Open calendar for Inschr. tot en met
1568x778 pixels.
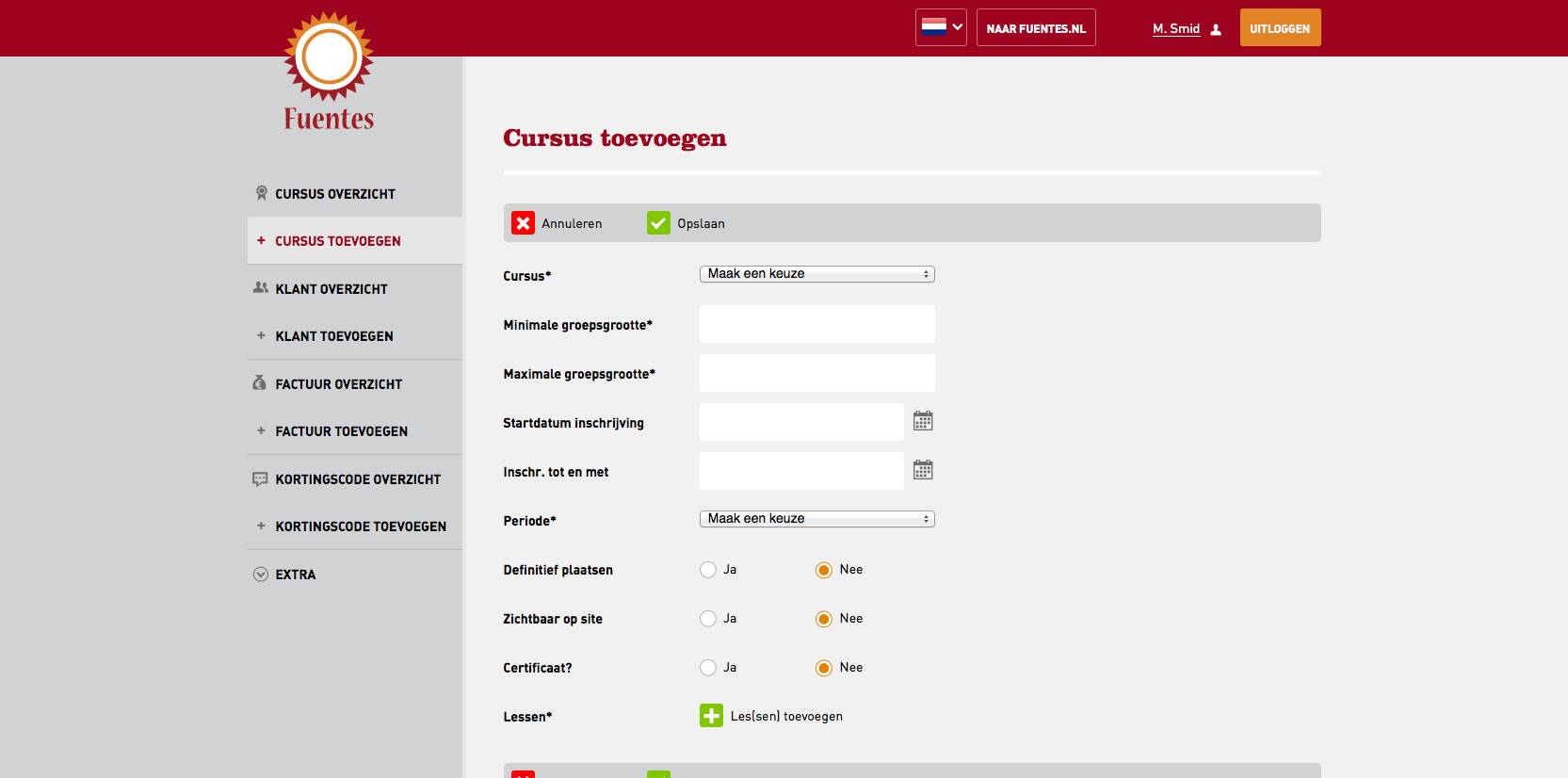(923, 470)
